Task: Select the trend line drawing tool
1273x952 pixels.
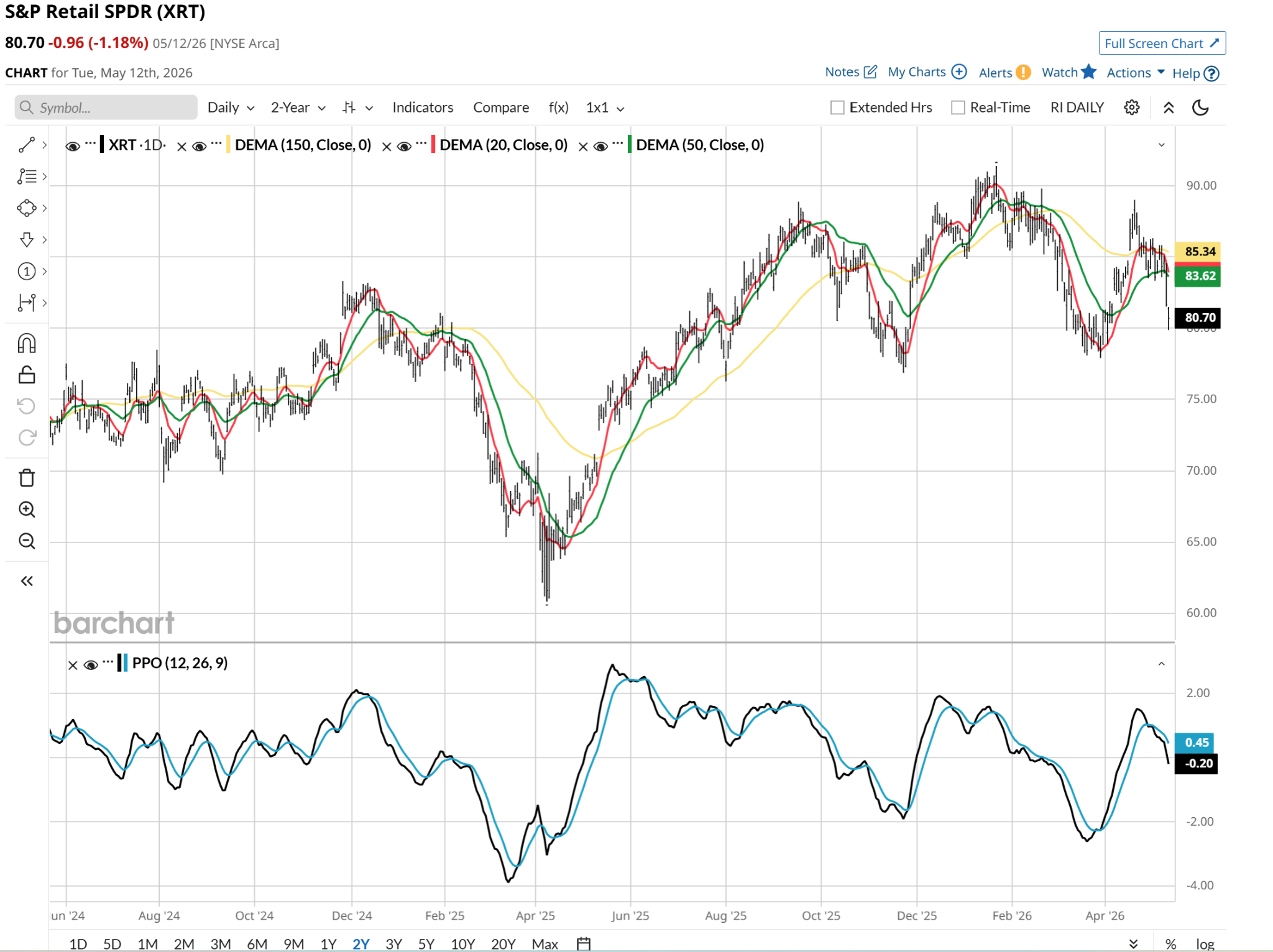Action: (x=27, y=145)
